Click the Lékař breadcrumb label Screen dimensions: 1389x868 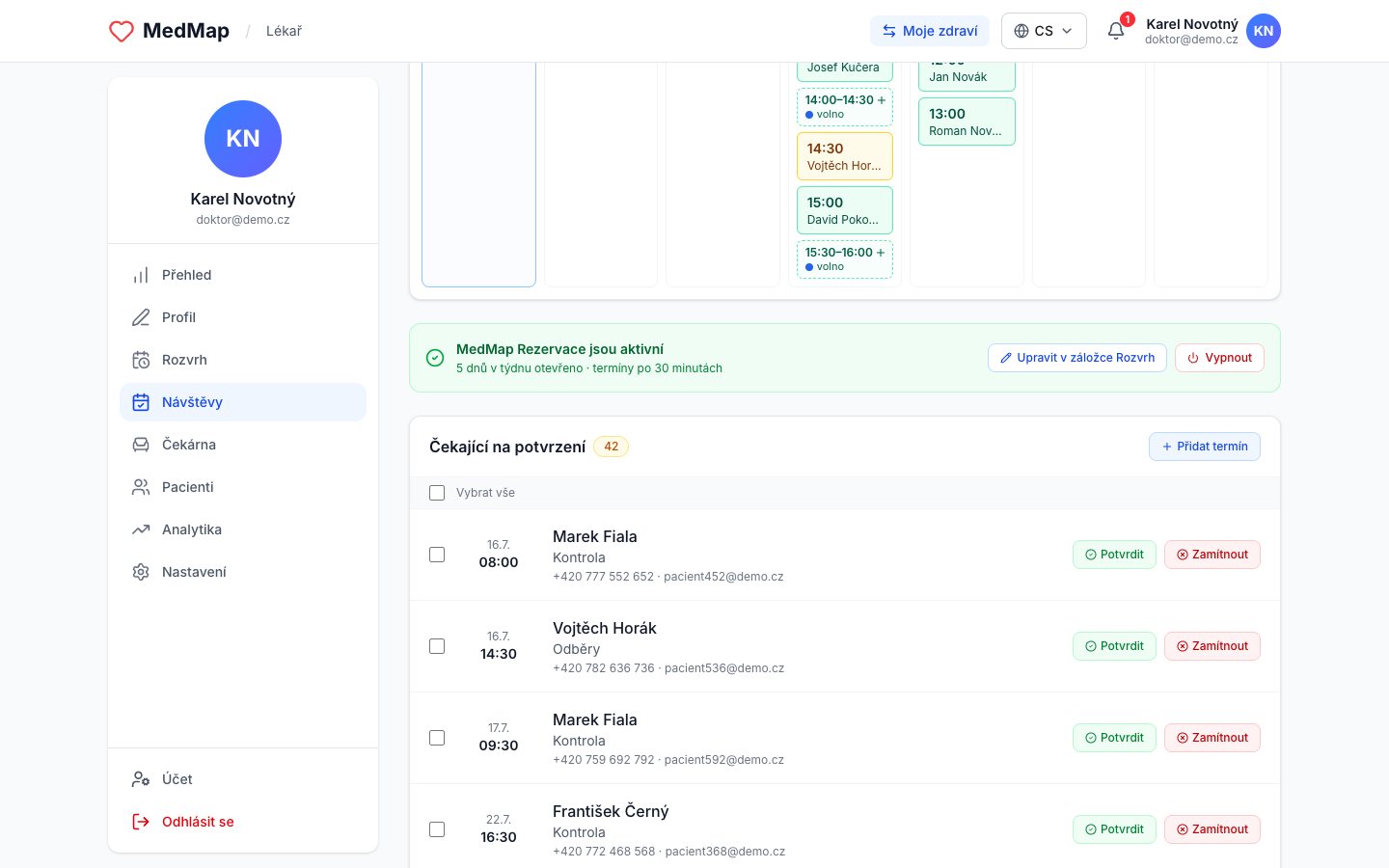click(x=284, y=31)
